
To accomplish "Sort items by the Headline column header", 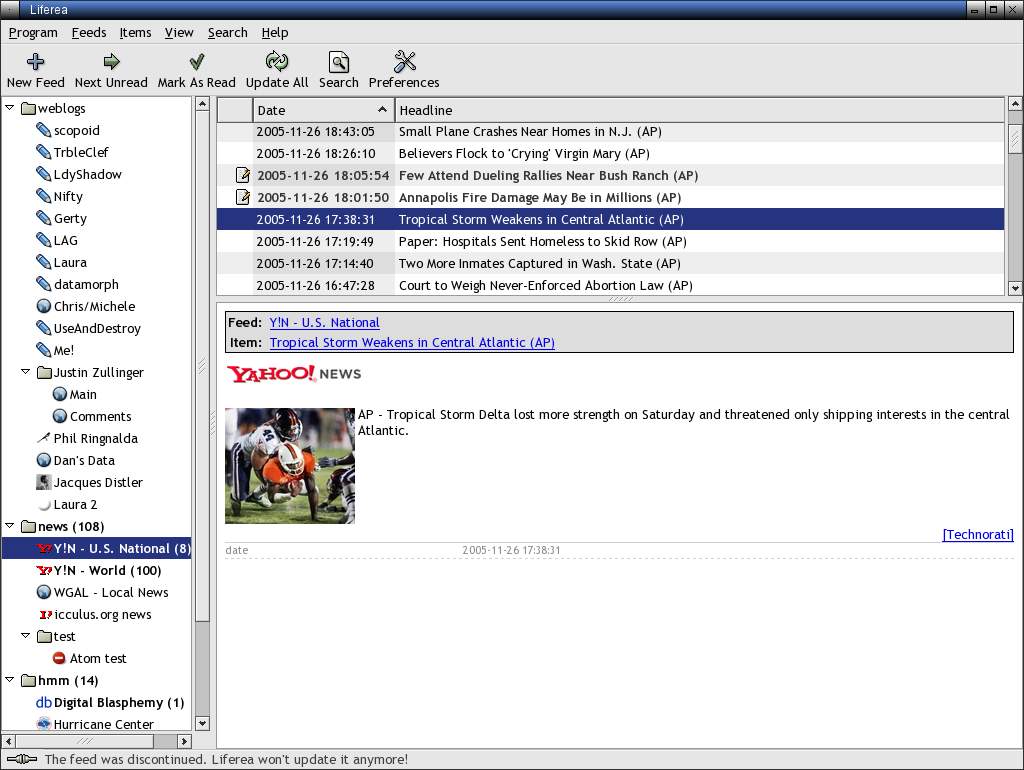I will [x=699, y=110].
